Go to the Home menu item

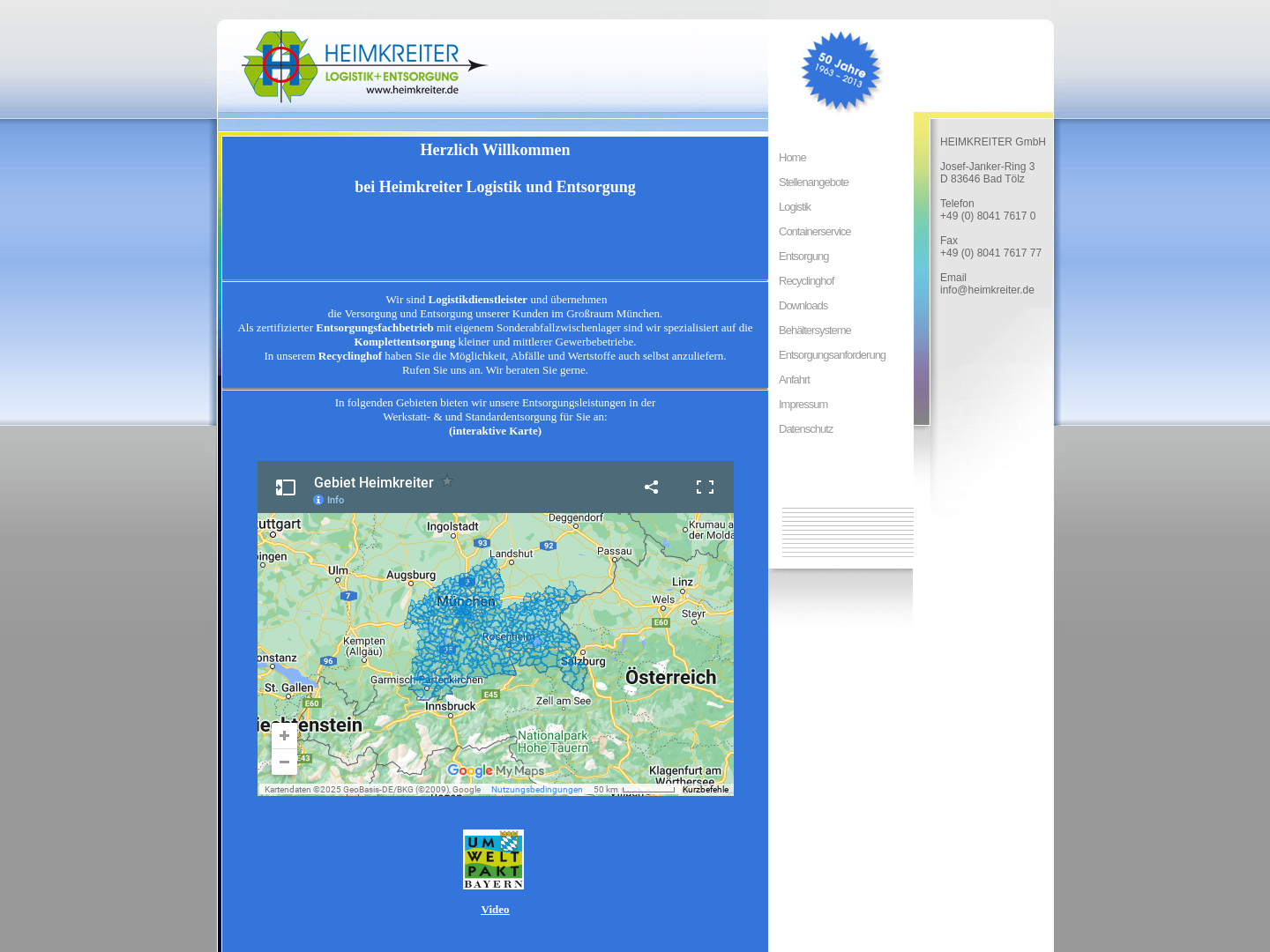792,158
